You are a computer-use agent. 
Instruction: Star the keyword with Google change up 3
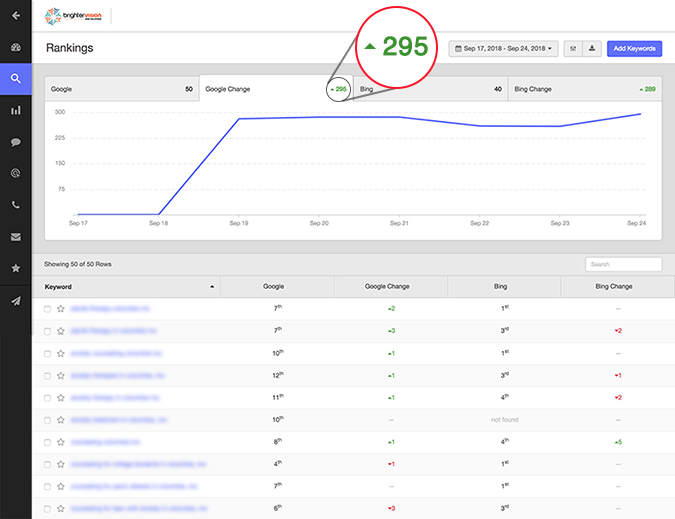pos(61,331)
